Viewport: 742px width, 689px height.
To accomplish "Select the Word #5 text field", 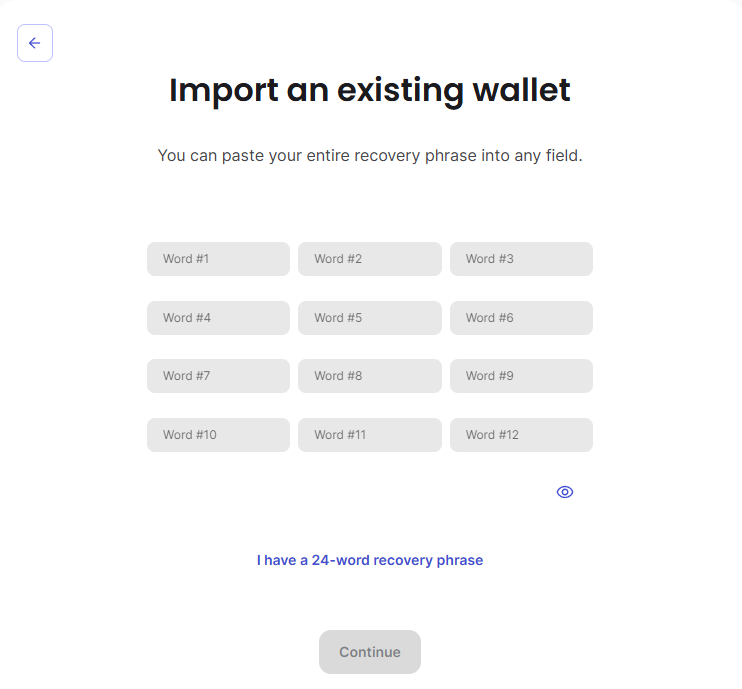I will [x=369, y=318].
